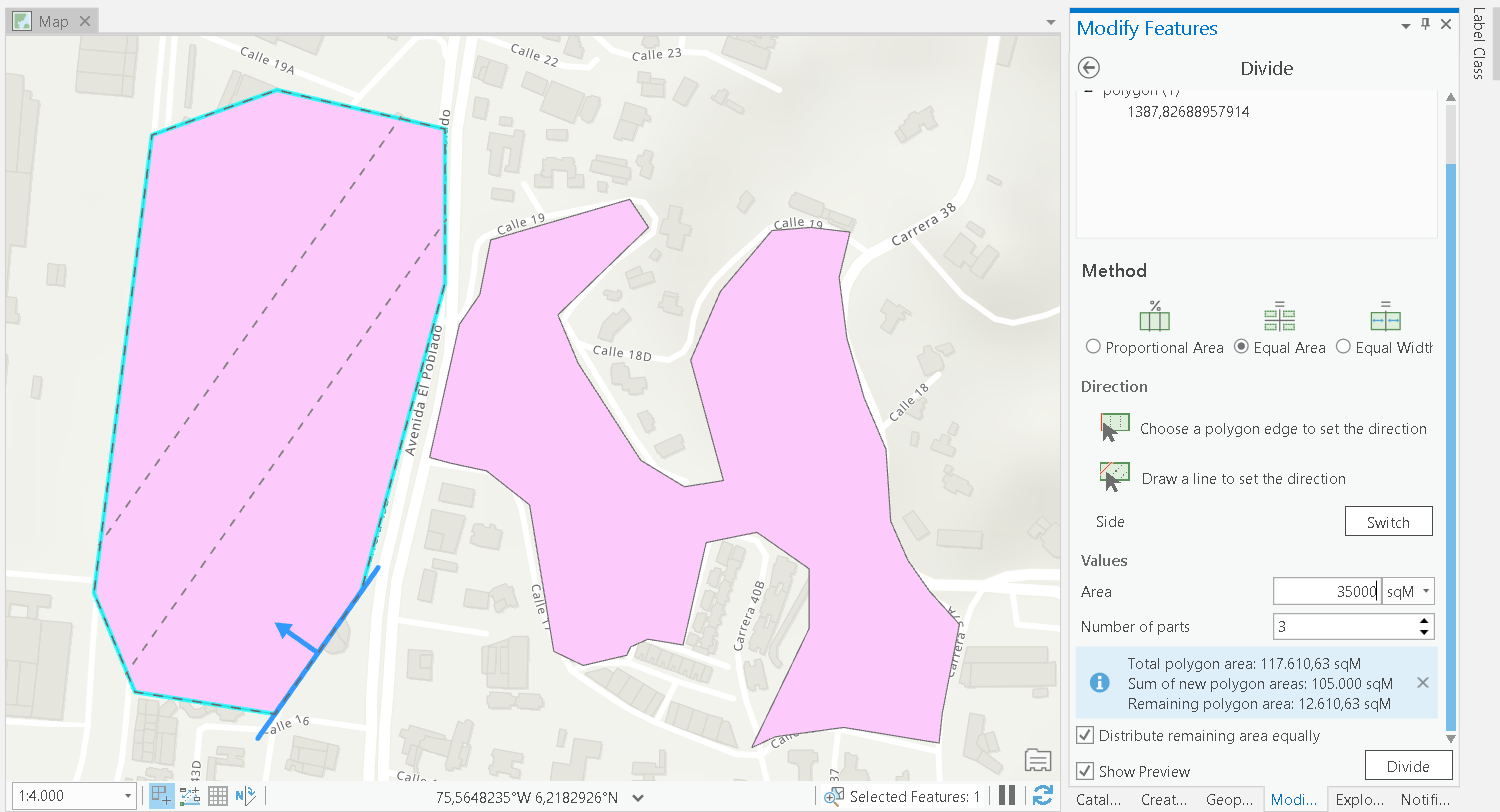Select the Proportional Area method

(1093, 347)
